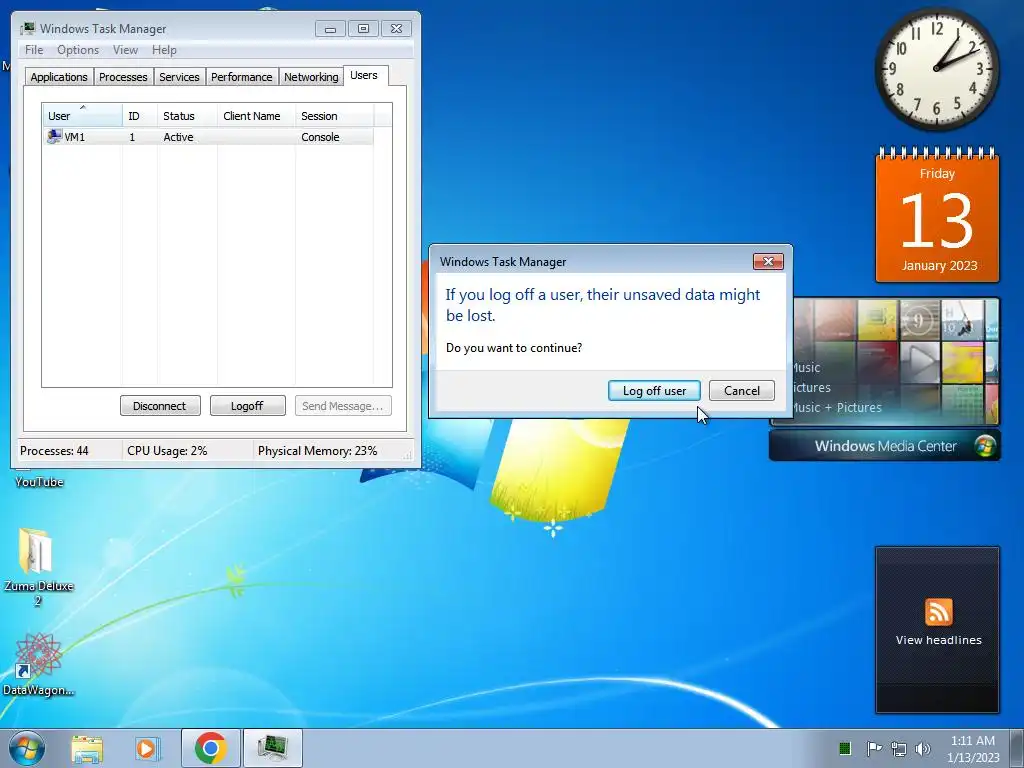Close the Windows Task Manager window

click(396, 29)
